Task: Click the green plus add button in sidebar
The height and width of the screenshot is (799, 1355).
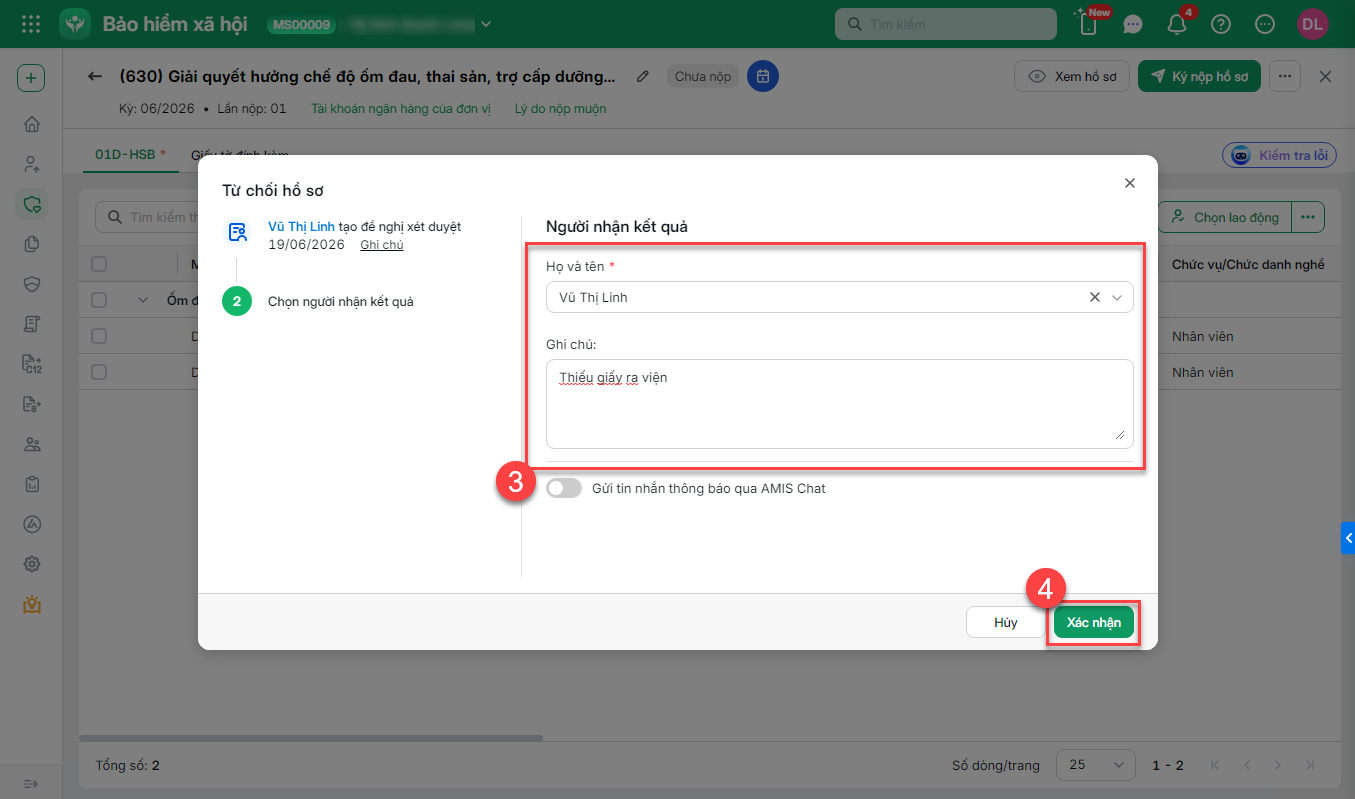Action: click(31, 78)
